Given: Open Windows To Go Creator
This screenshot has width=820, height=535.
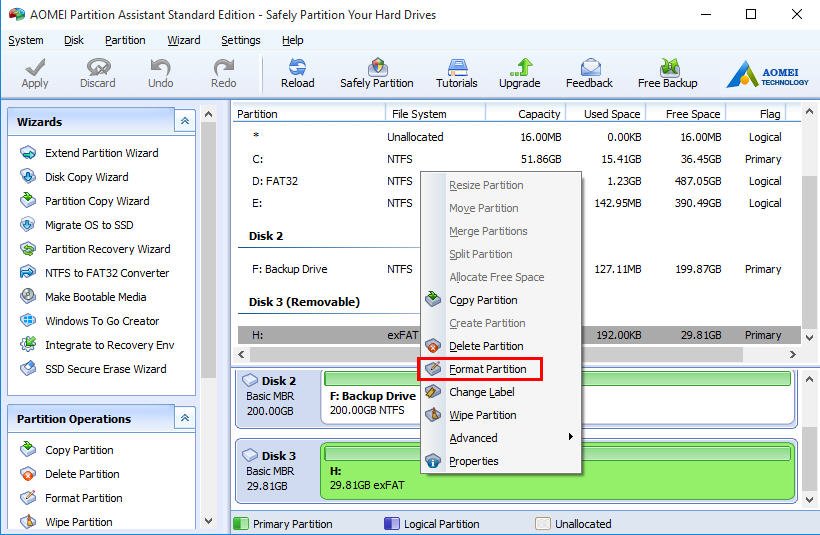Looking at the screenshot, I should click(x=102, y=321).
